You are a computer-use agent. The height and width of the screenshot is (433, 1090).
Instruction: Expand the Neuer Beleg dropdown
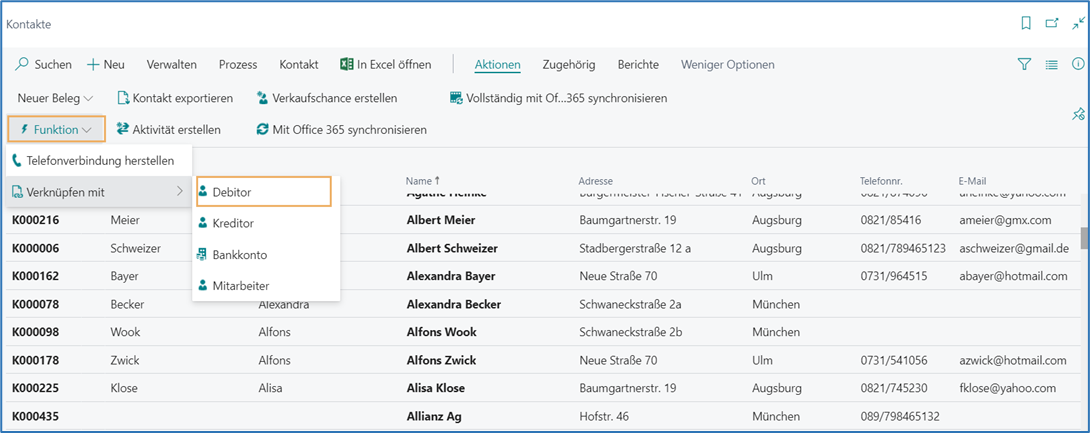tap(55, 98)
